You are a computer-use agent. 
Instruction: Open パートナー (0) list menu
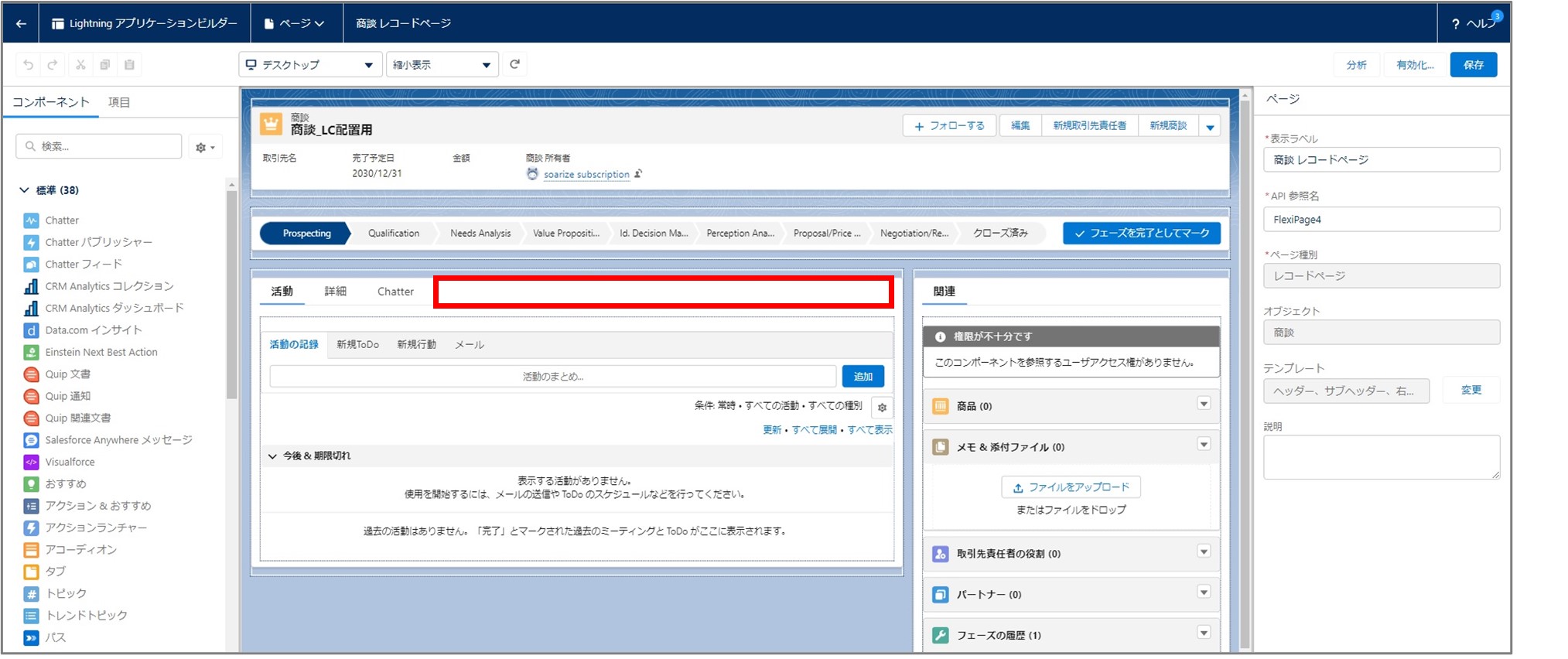(x=1204, y=592)
